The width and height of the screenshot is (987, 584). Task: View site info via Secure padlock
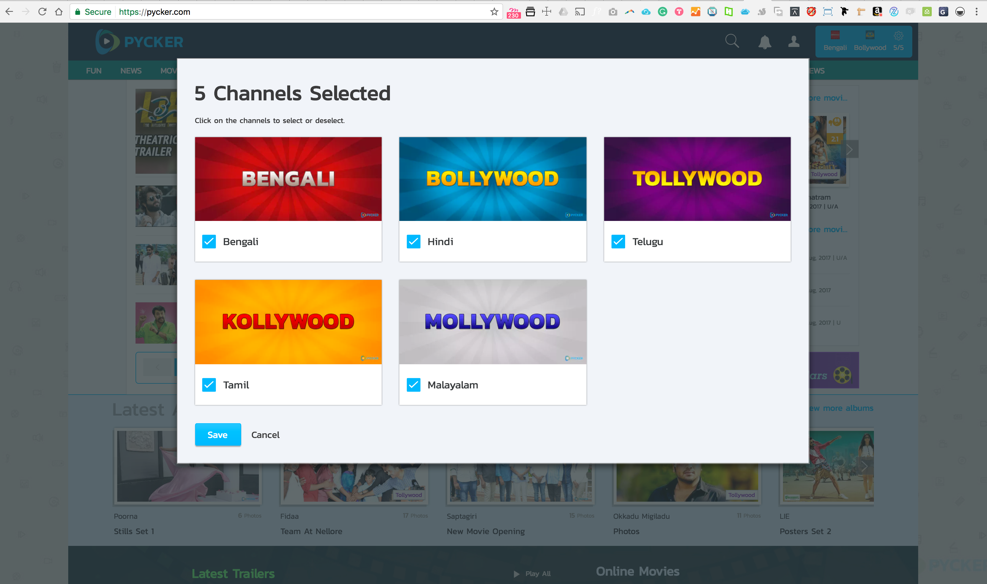pyautogui.click(x=93, y=11)
